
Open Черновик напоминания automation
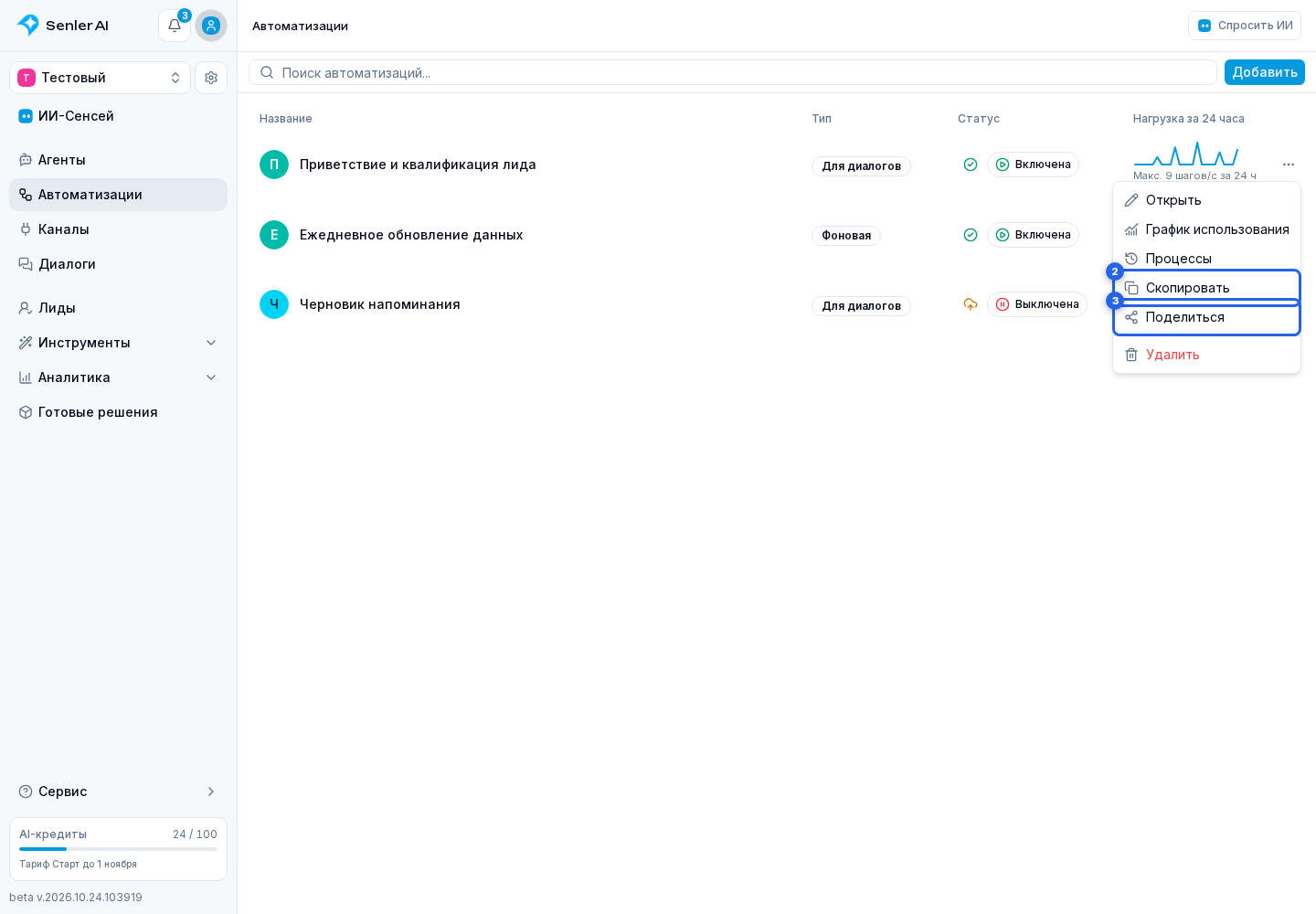(x=380, y=304)
